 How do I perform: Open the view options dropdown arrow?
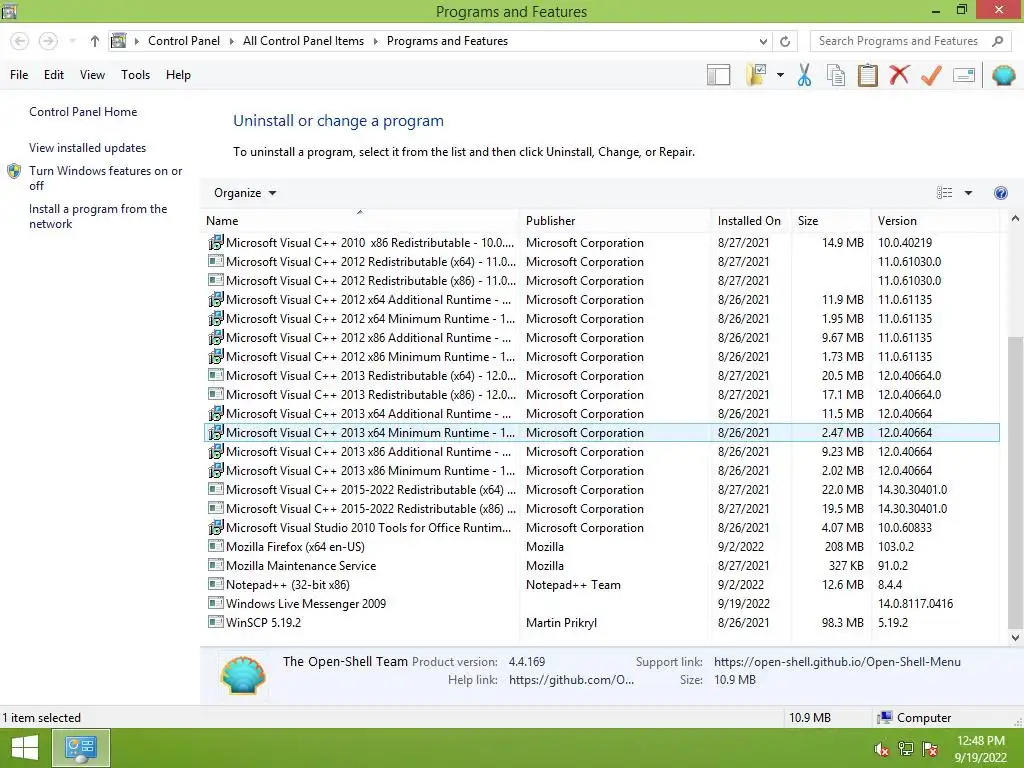968,193
